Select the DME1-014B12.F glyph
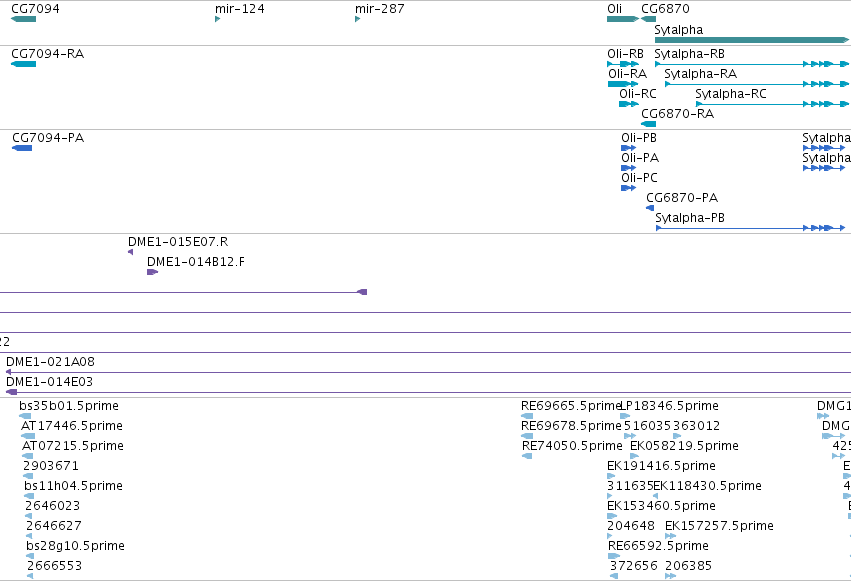This screenshot has height=581, width=851. click(153, 272)
